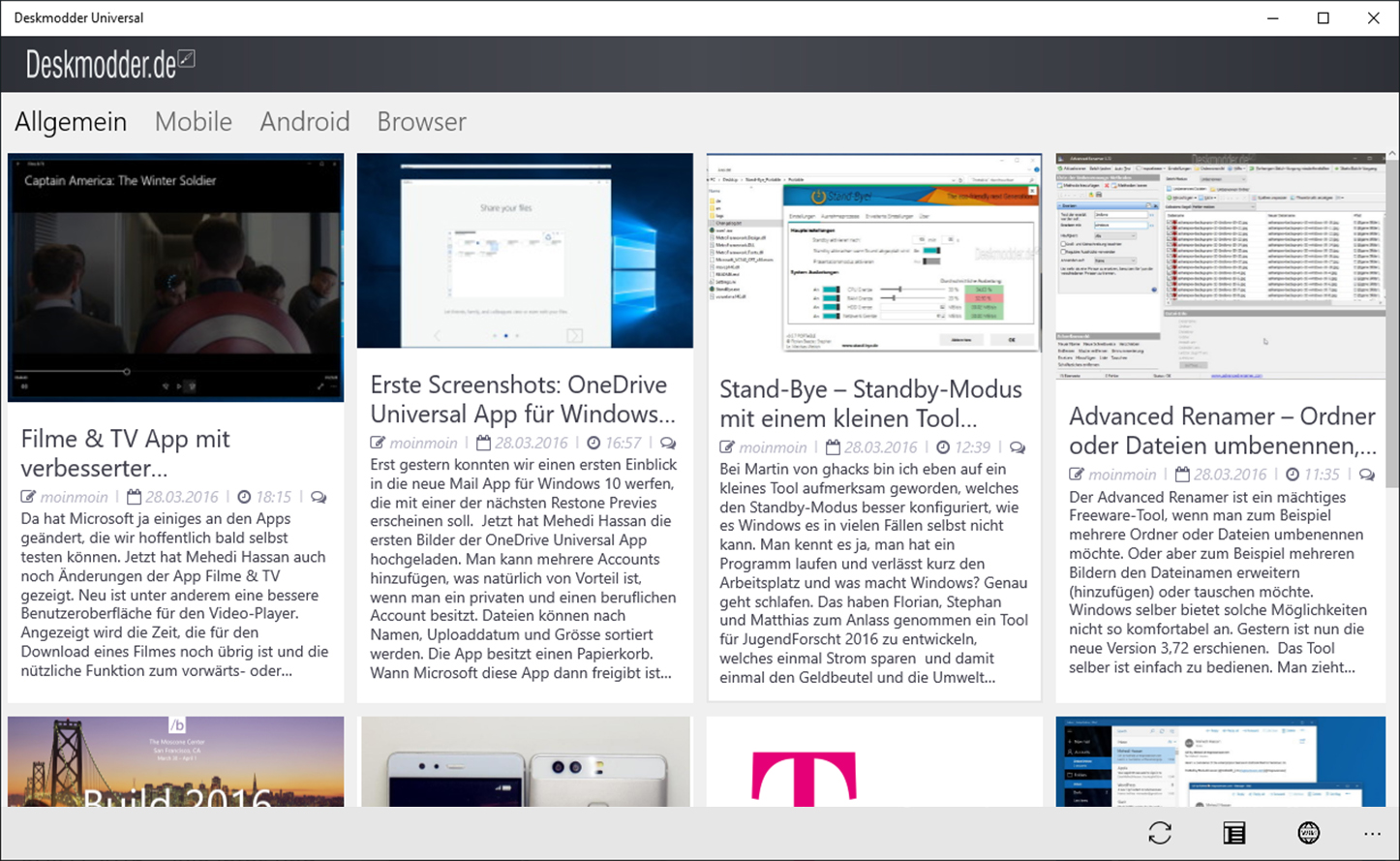Screen dimensions: 1400x861
Task: Click the Filme & TV article summary text
Action: (175, 595)
